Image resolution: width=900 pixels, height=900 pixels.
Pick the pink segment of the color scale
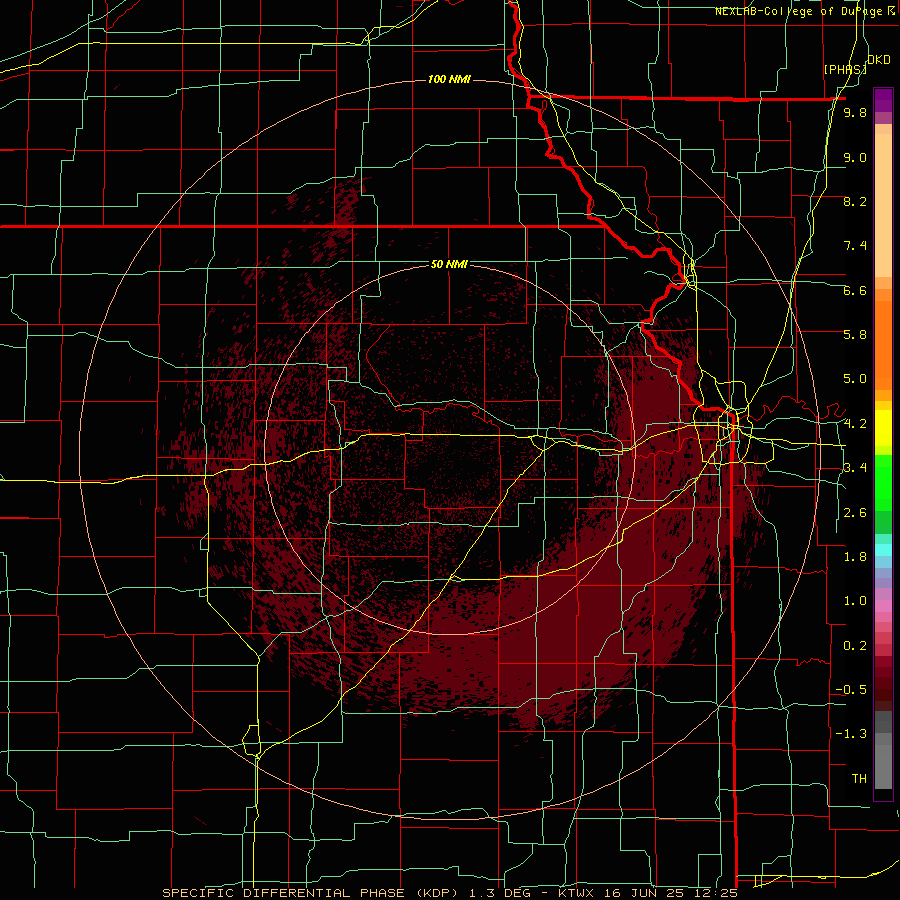883,606
